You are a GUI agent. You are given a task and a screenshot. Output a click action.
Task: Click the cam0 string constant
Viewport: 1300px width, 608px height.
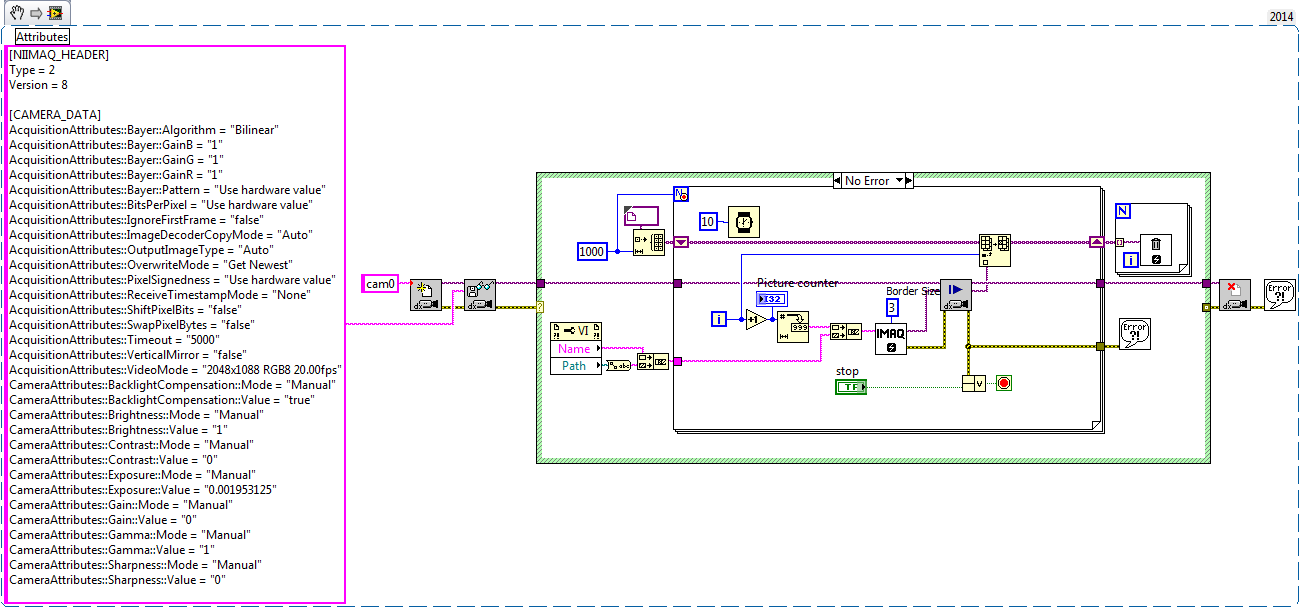click(380, 284)
